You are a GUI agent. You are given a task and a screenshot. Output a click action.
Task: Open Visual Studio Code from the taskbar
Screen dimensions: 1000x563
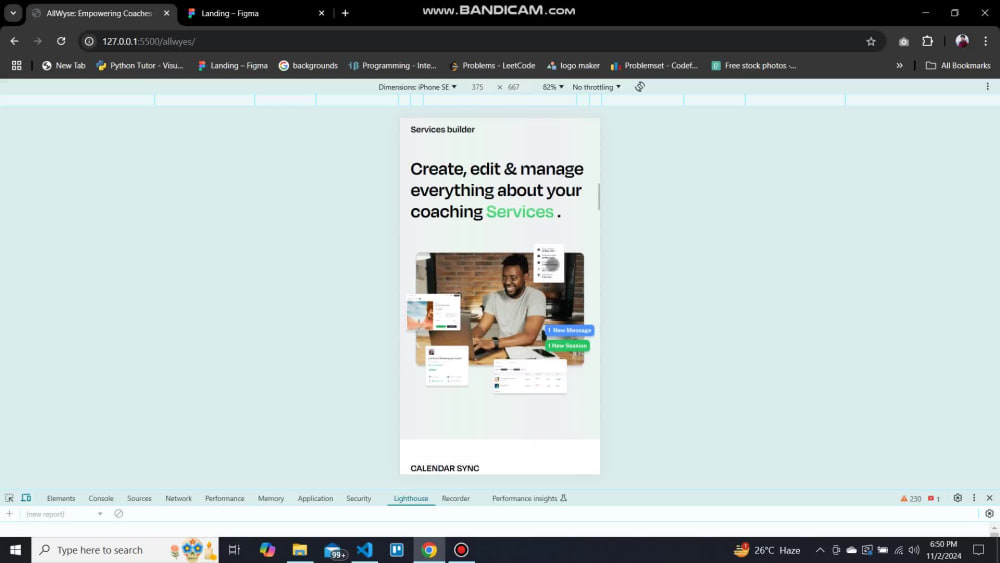[x=365, y=550]
